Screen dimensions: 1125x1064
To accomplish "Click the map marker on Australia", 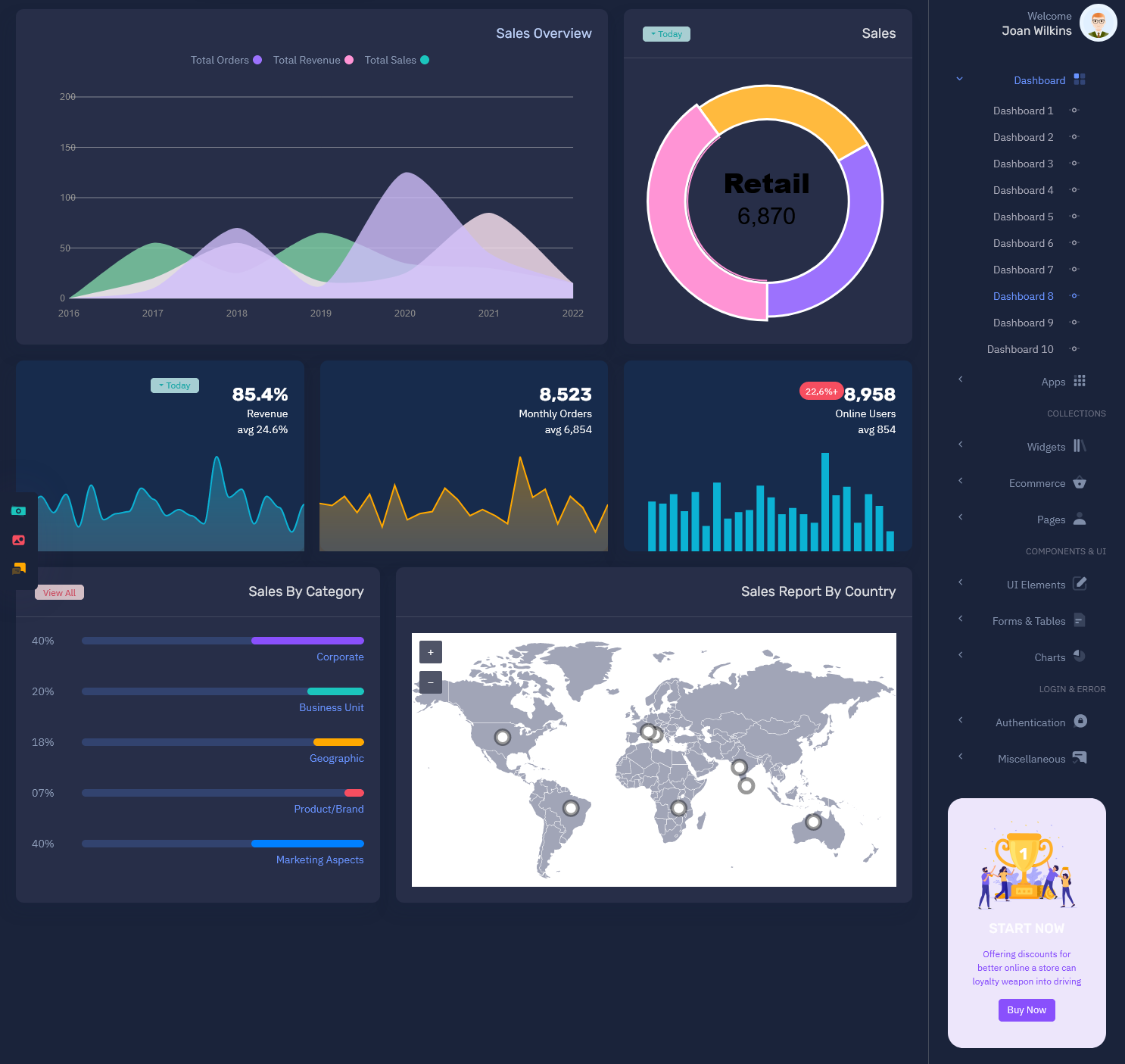I will [813, 822].
